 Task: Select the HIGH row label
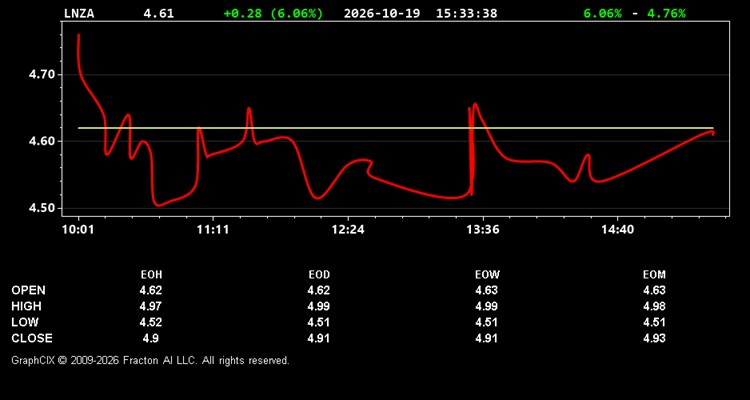point(27,306)
